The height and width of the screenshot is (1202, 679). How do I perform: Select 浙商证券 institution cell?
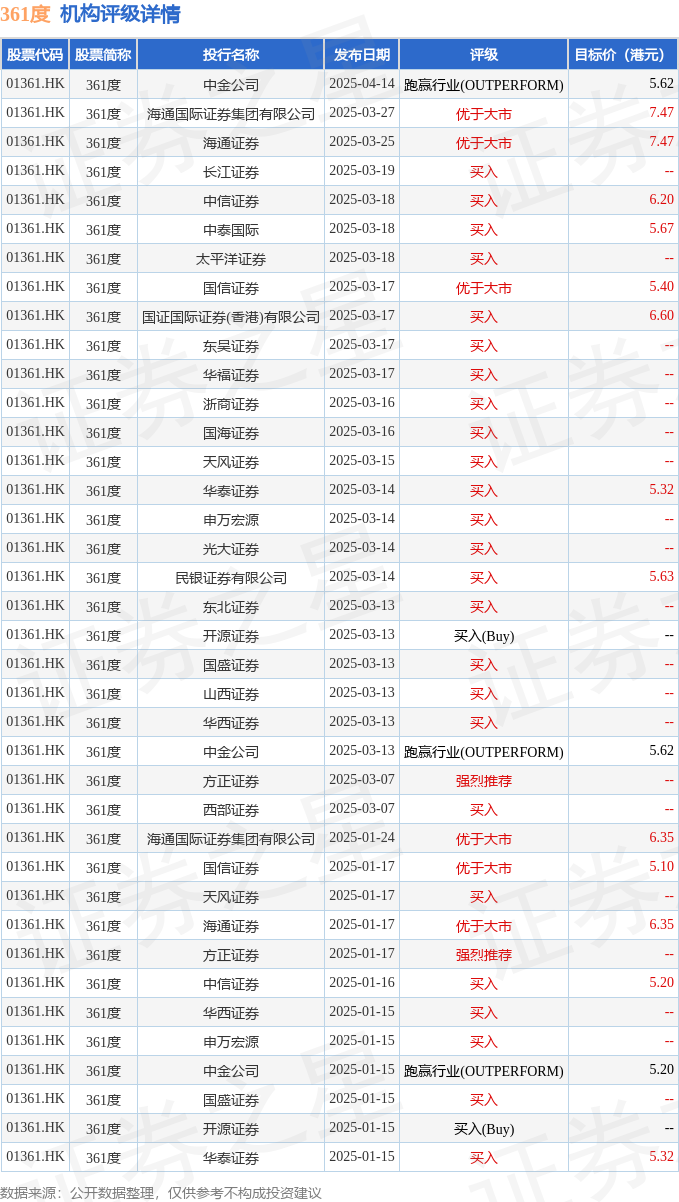(x=231, y=404)
